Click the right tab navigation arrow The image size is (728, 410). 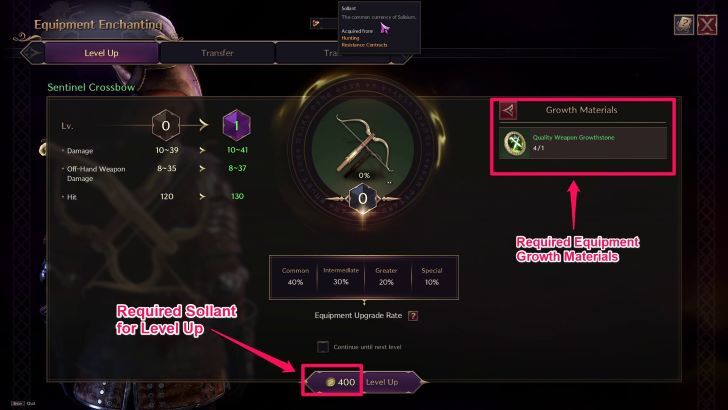point(405,58)
